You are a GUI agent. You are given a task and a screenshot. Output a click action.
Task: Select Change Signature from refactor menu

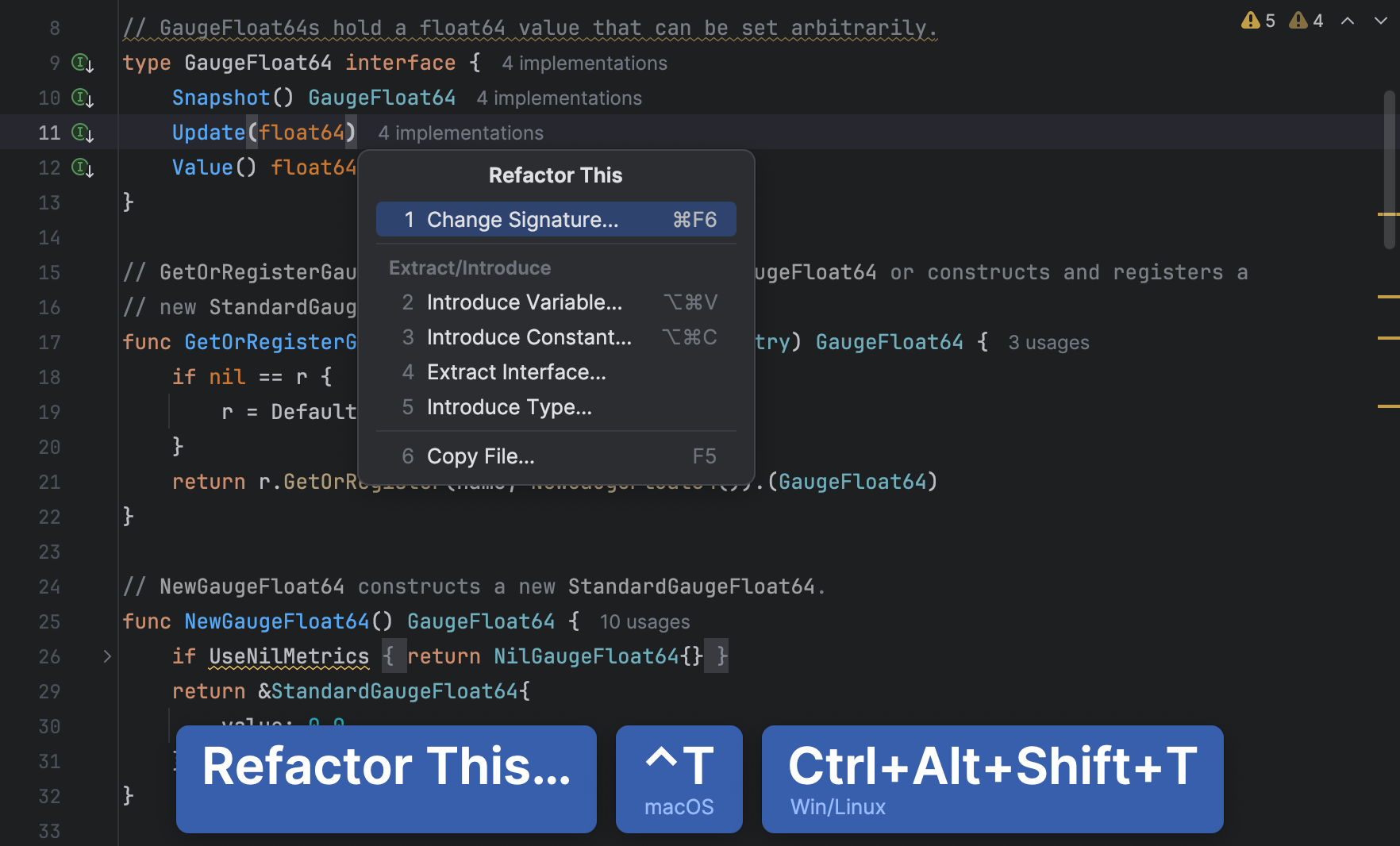(x=556, y=220)
